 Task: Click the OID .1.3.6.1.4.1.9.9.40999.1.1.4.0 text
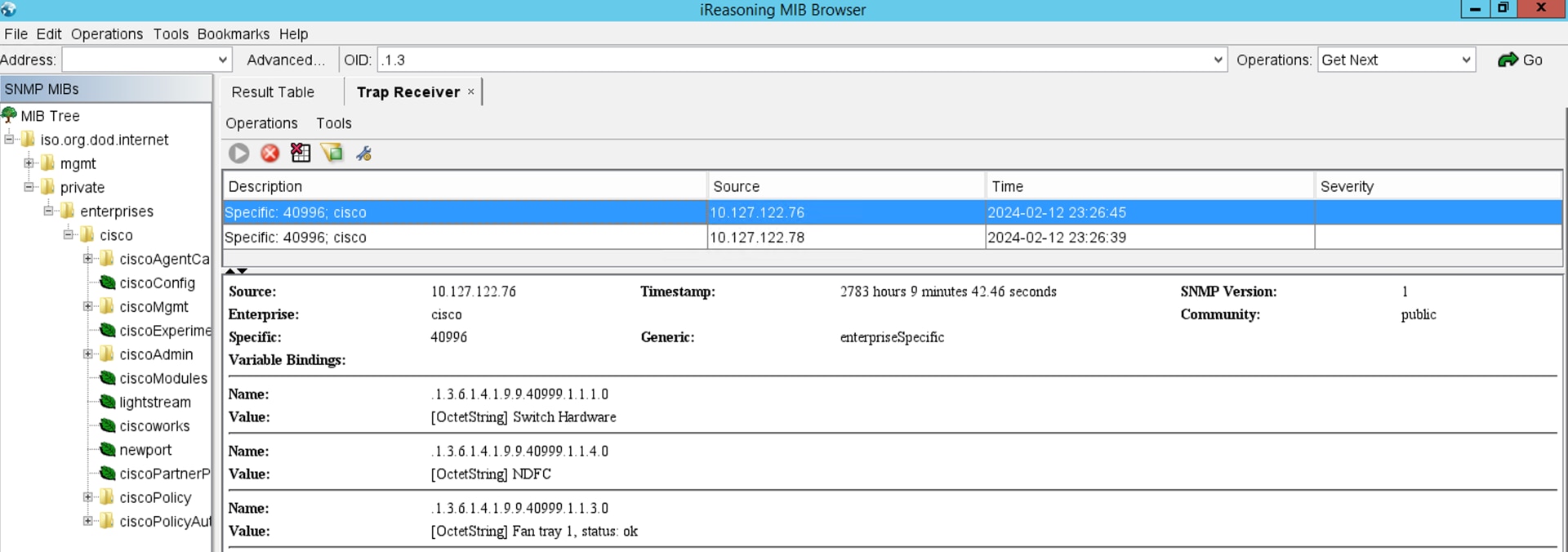coord(519,451)
